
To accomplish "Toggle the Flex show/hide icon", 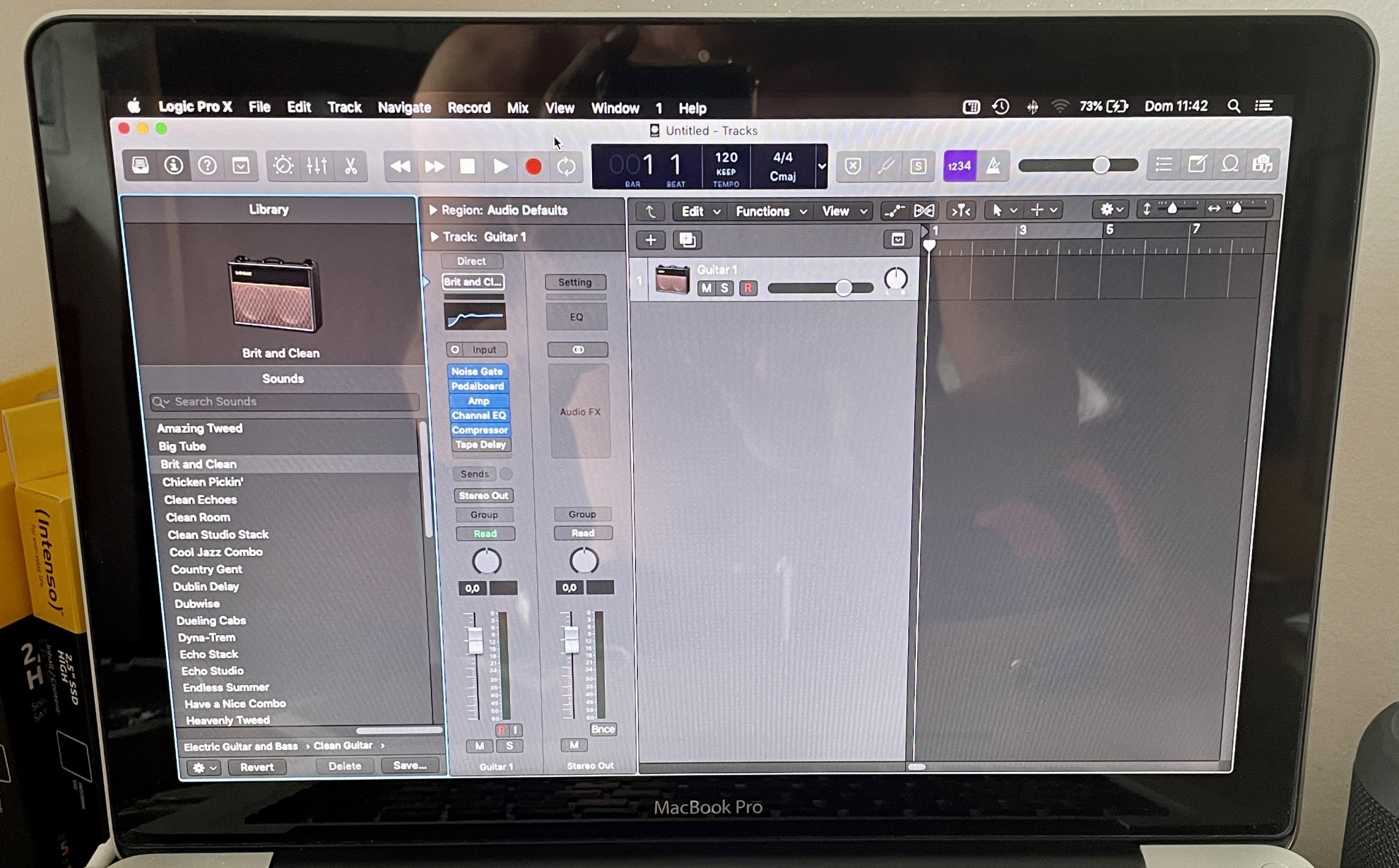I will 924,210.
